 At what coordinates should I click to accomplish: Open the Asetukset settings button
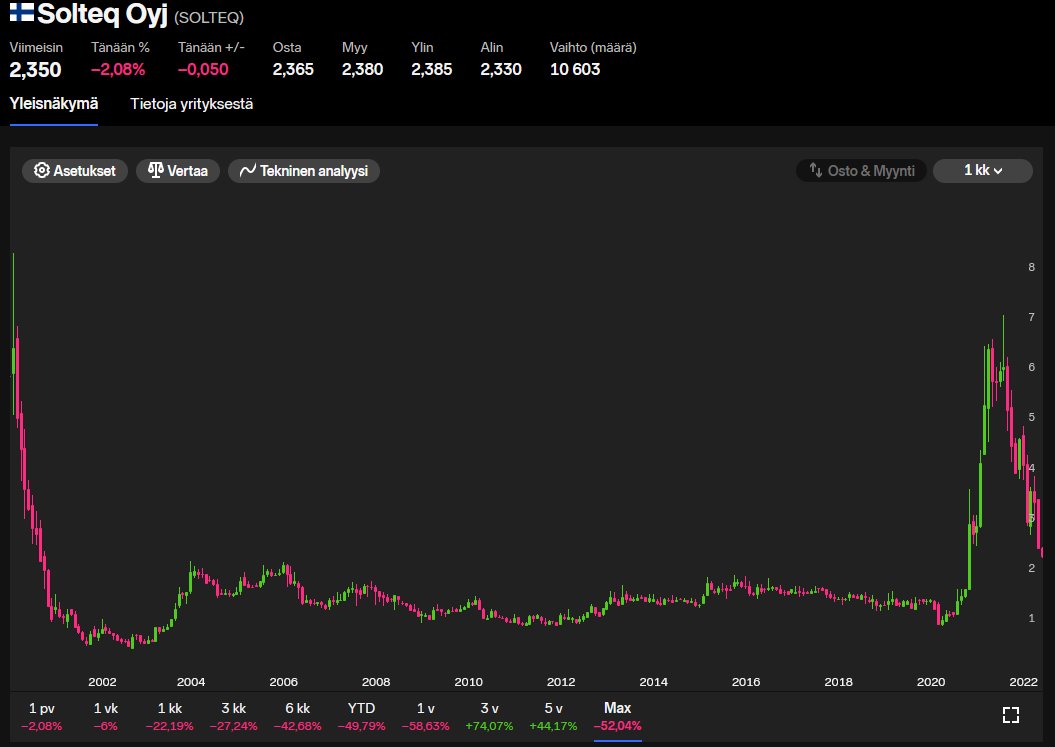[x=75, y=171]
